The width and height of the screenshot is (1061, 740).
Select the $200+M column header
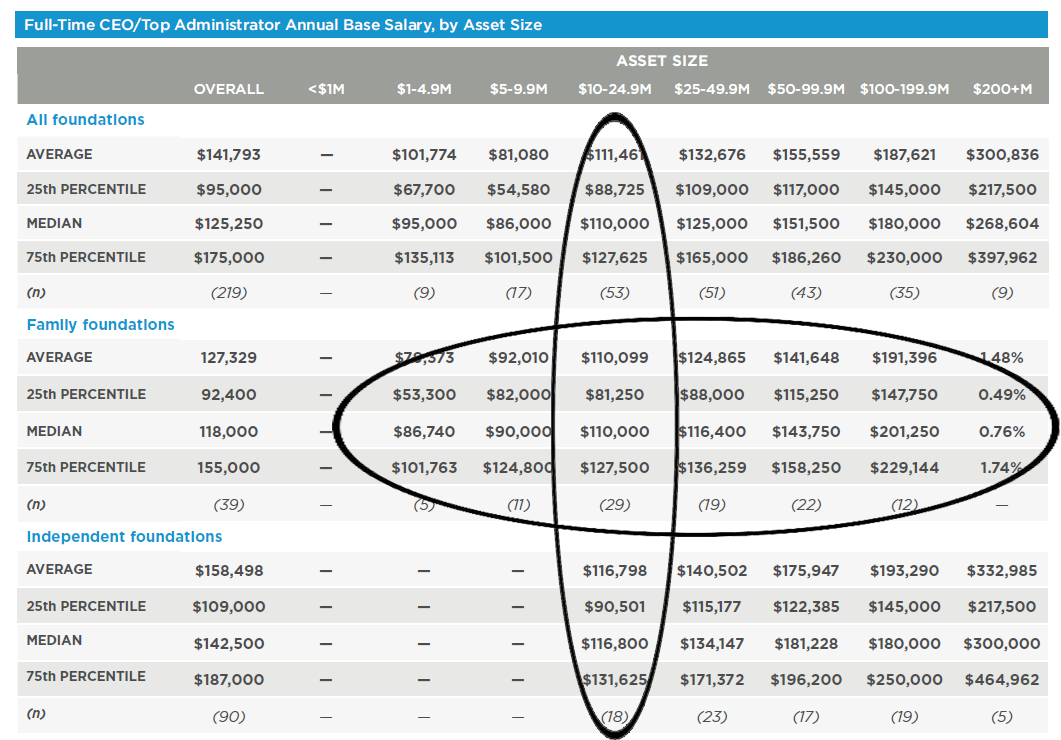[1003, 89]
